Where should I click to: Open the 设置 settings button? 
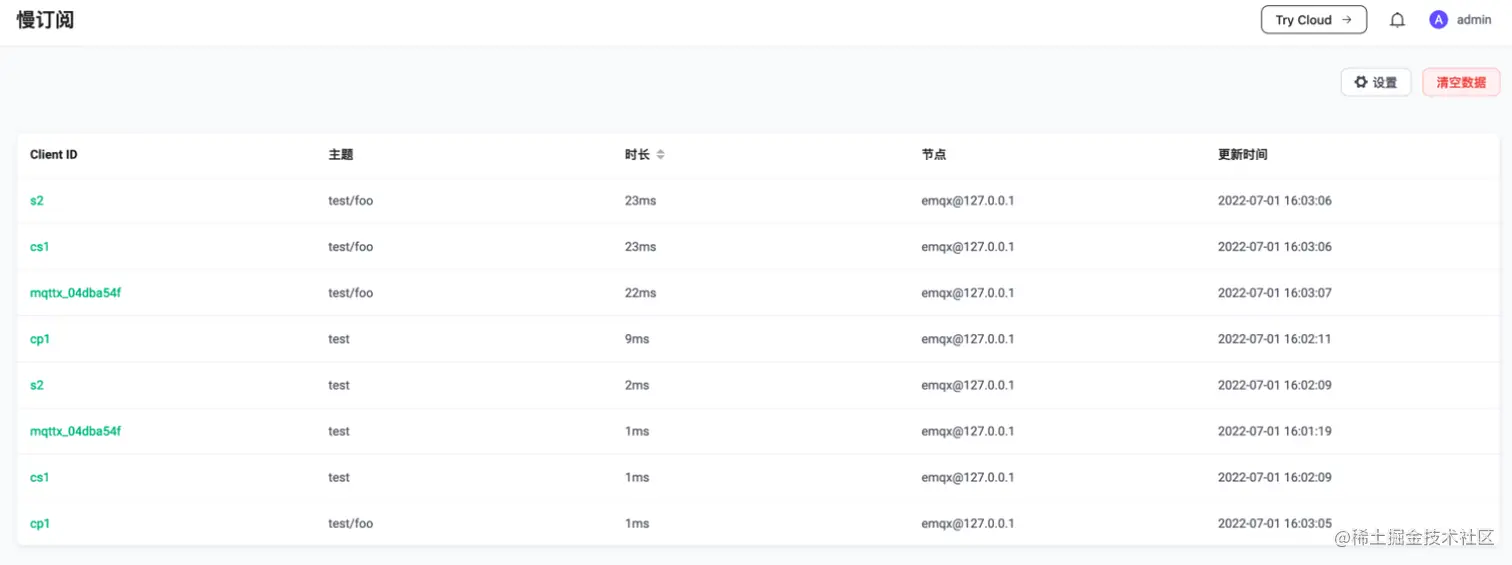pyautogui.click(x=1375, y=82)
